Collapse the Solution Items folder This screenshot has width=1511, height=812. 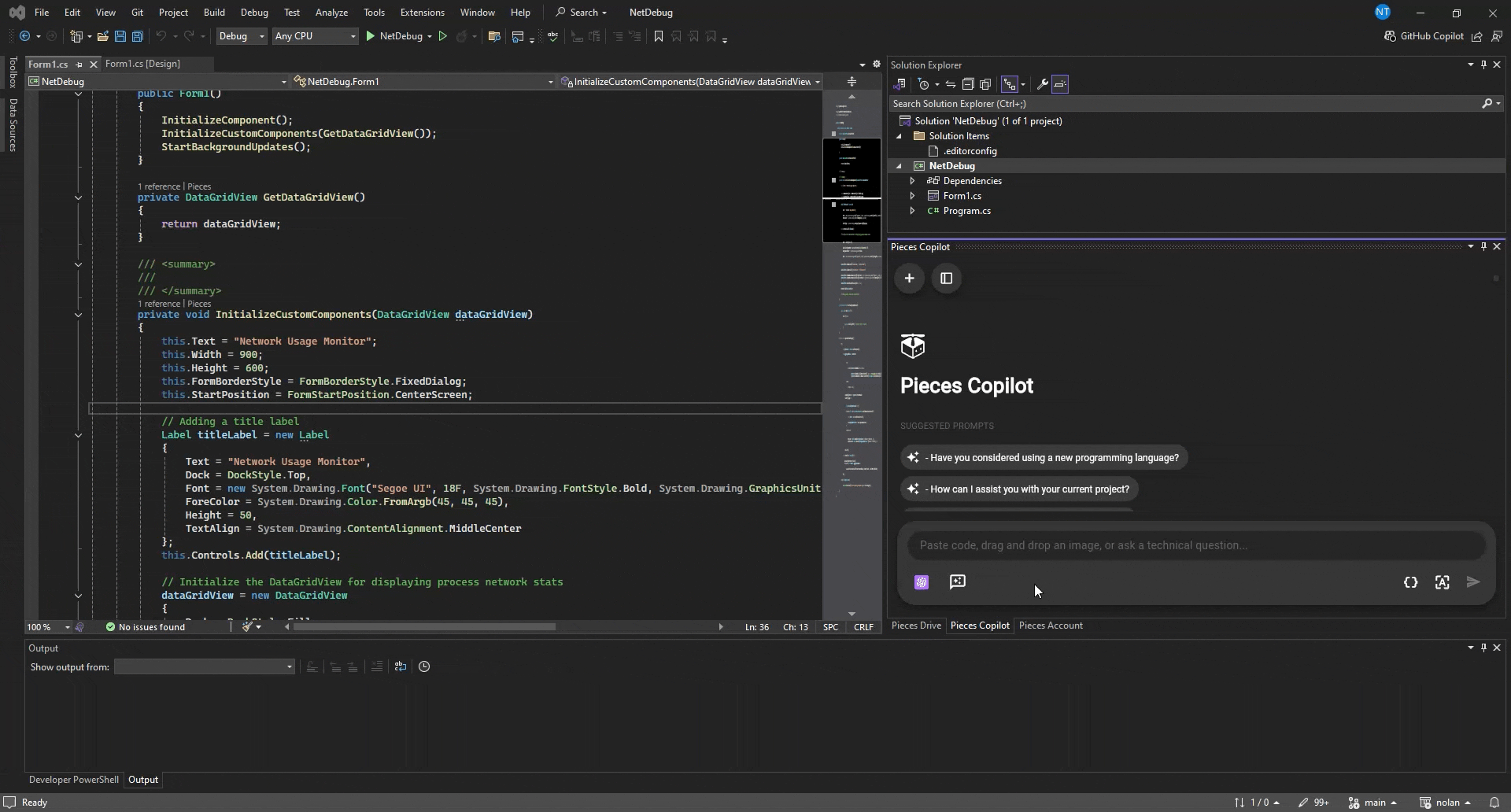click(x=899, y=136)
